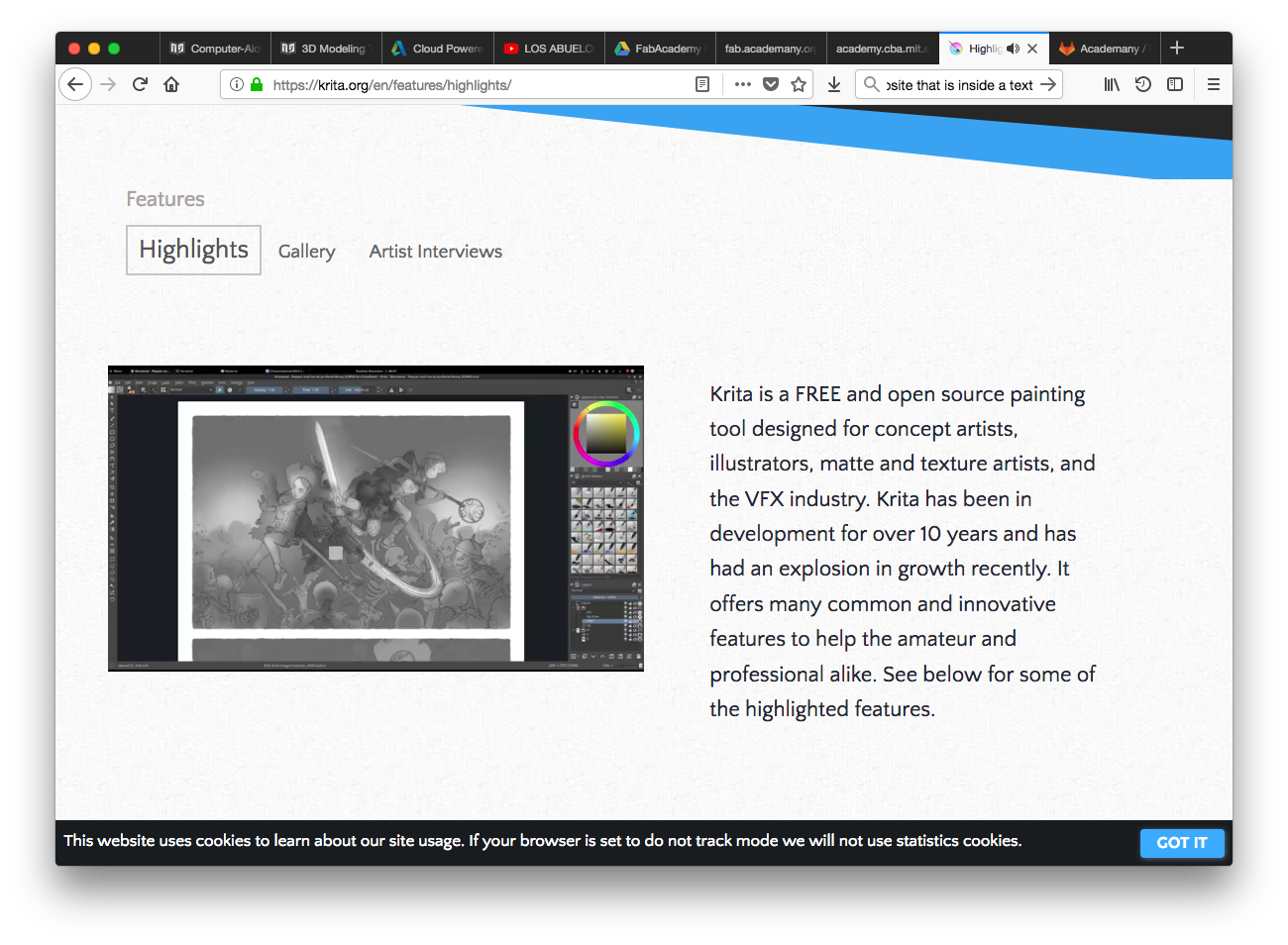Open the Gallery page link
This screenshot has width=1288, height=945.
(x=307, y=252)
